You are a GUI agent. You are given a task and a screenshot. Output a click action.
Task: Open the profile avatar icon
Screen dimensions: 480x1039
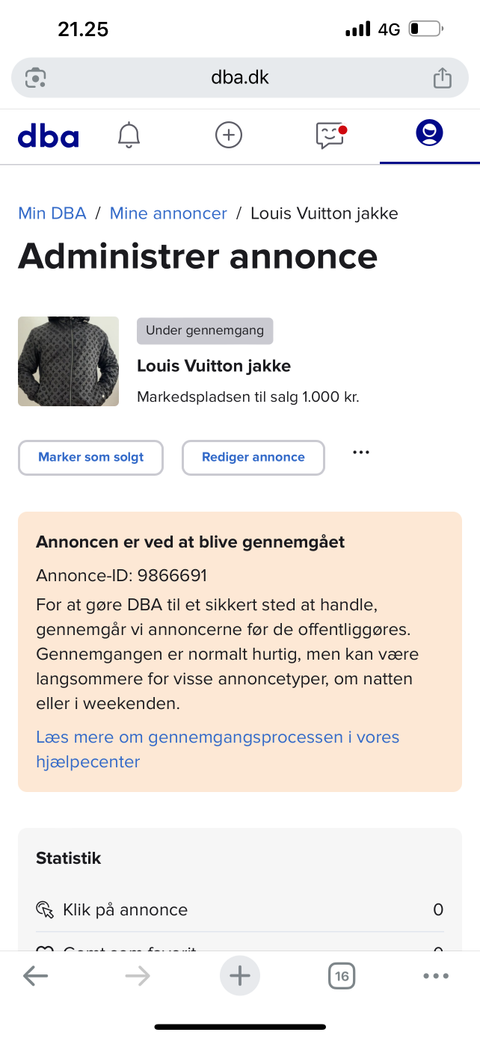tap(429, 133)
